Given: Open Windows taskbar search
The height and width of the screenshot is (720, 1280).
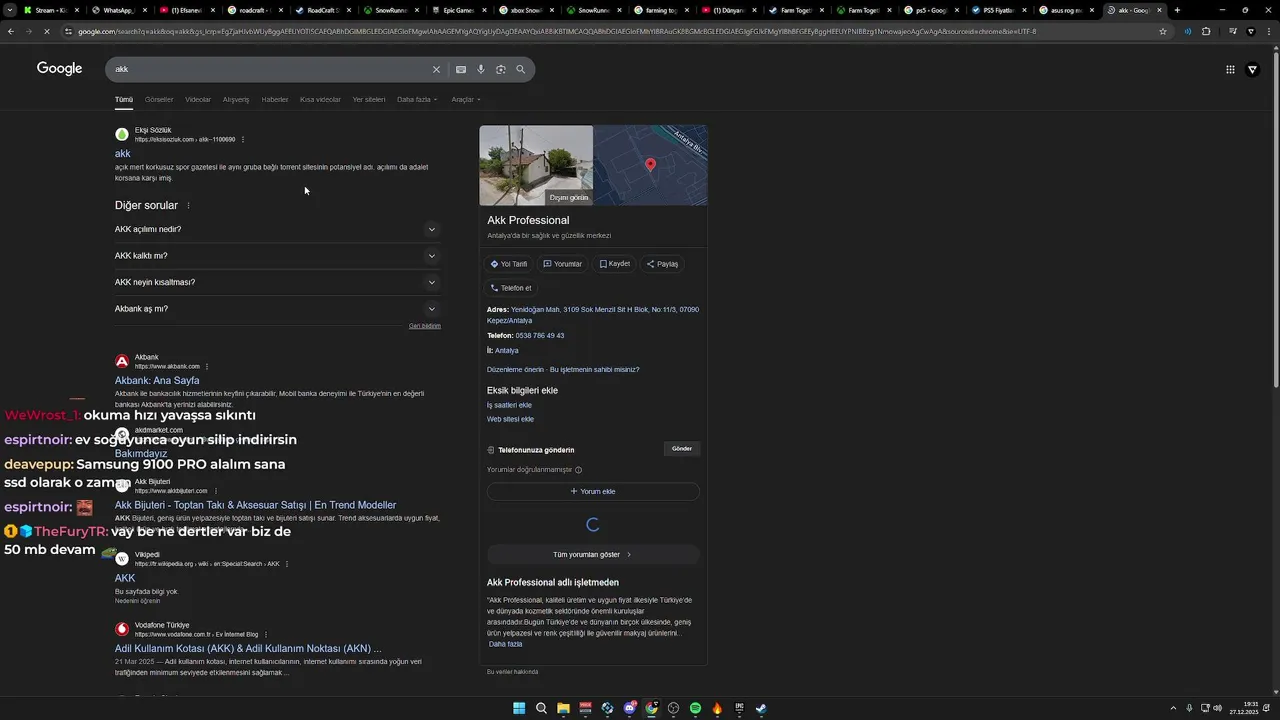Looking at the screenshot, I should tap(541, 708).
